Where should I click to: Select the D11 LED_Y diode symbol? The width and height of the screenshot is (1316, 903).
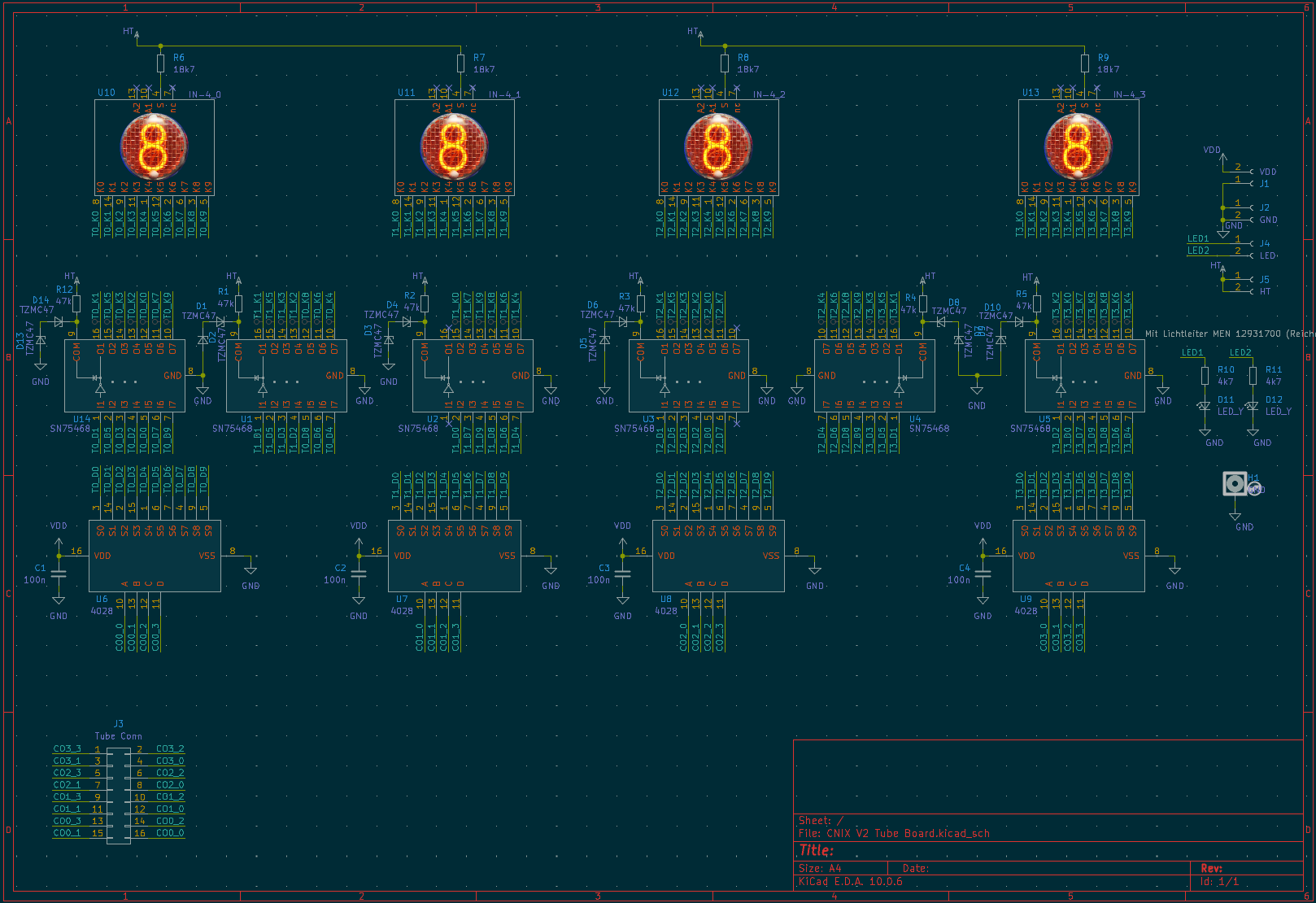coord(1205,407)
